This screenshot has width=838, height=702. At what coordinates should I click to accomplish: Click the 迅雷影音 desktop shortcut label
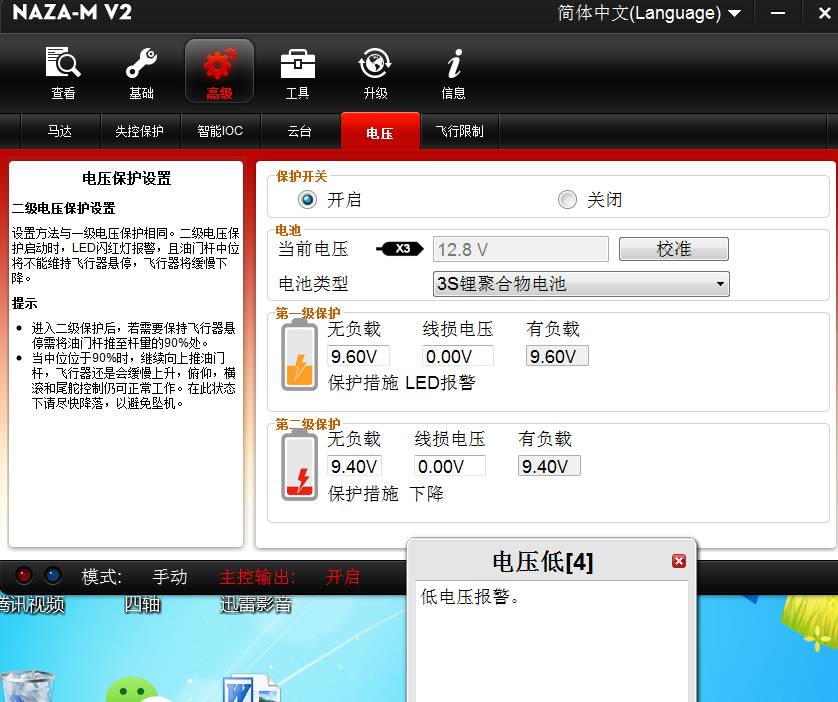tap(256, 604)
